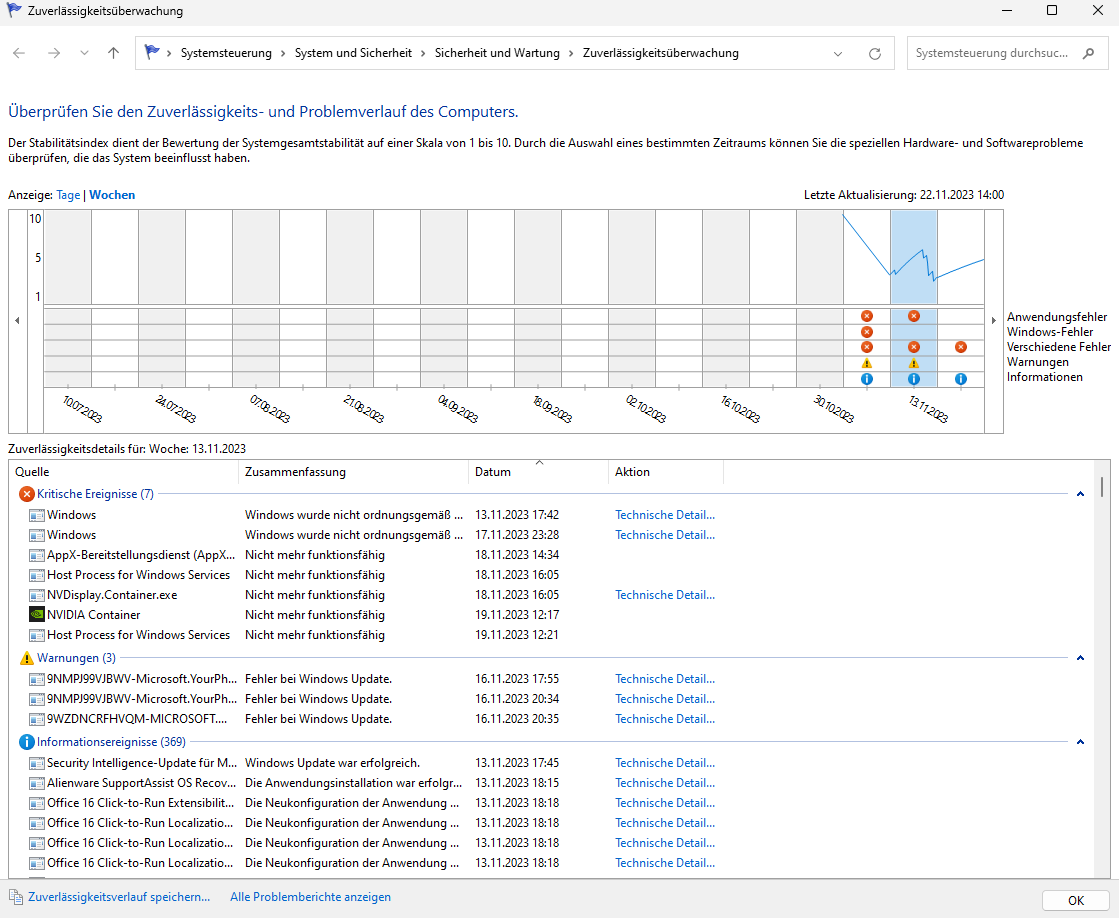Open recent locations chevron next to forward arrow
The image size is (1119, 918).
coord(84,54)
